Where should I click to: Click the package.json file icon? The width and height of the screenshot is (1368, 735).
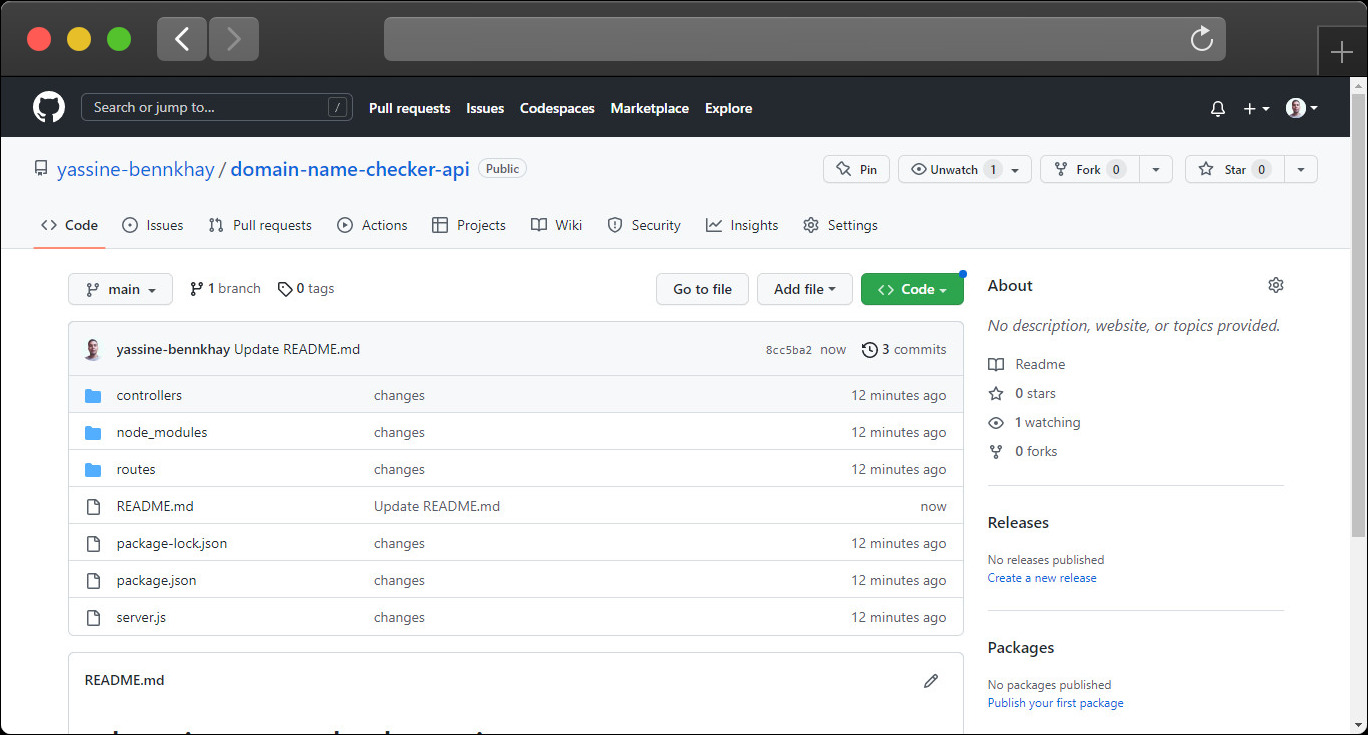93,580
